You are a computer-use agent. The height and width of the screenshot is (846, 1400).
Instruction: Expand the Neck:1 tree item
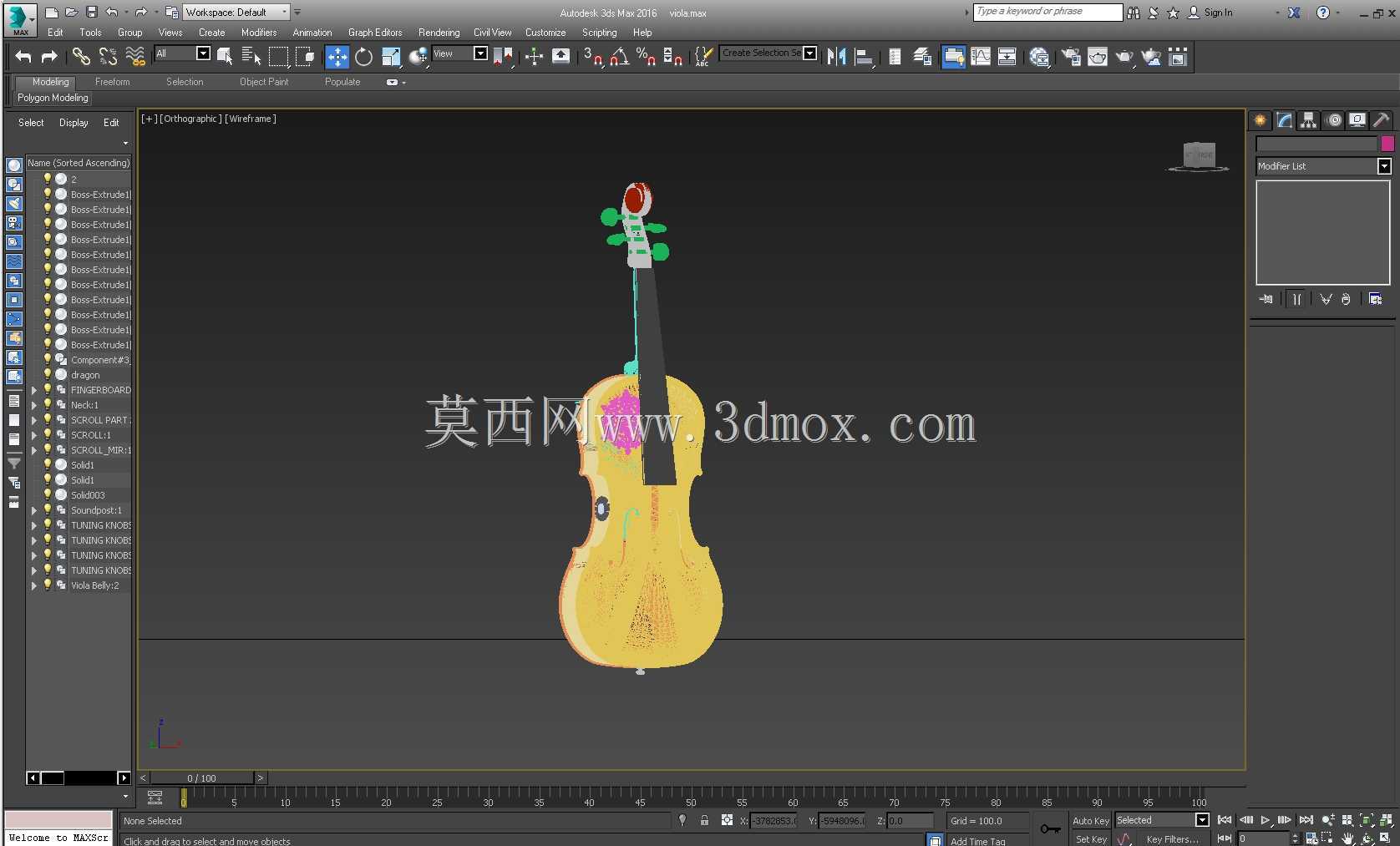click(x=34, y=405)
